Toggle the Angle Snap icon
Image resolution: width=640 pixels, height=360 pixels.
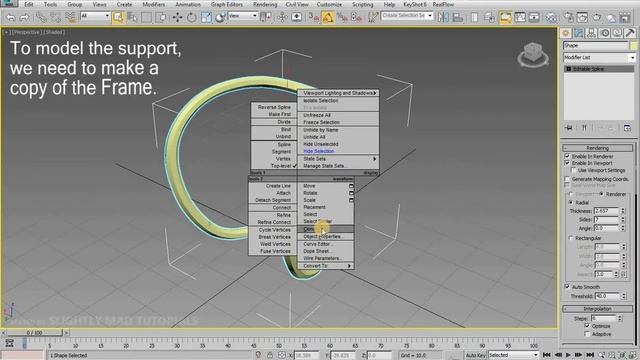tap(328, 17)
